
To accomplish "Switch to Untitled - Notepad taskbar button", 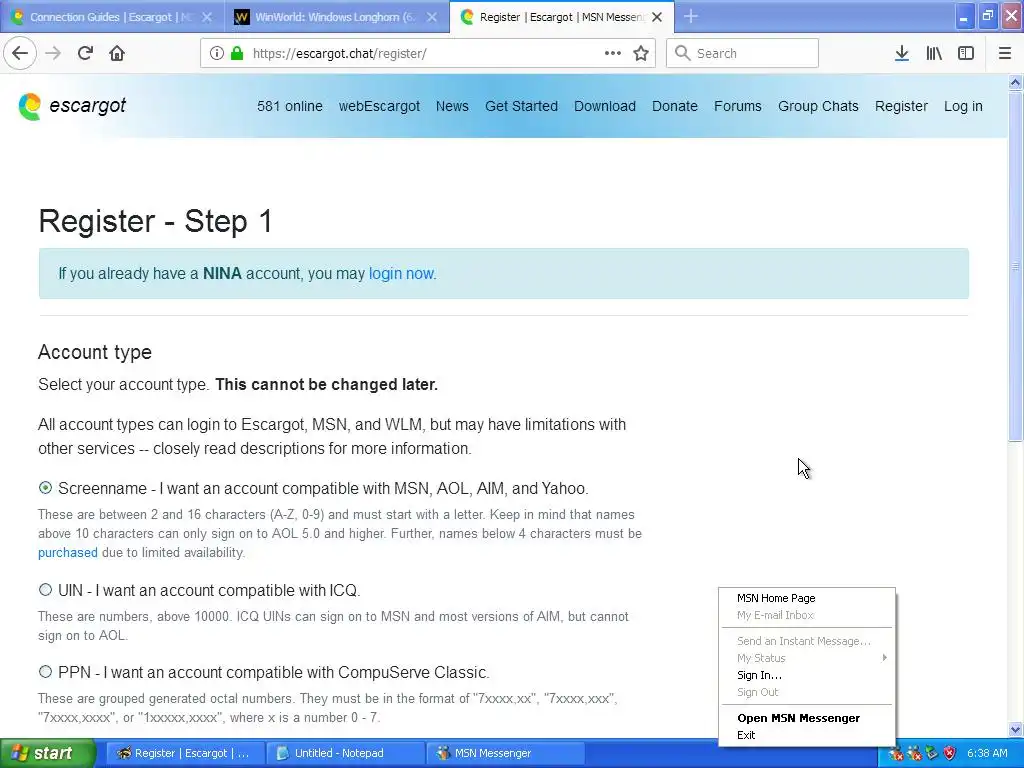I will click(x=345, y=753).
